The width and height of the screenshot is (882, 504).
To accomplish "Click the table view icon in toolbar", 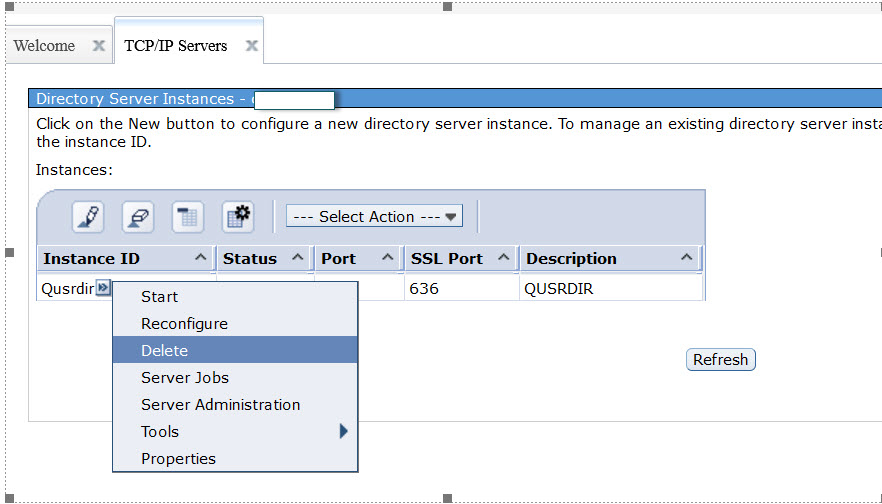I will [188, 217].
